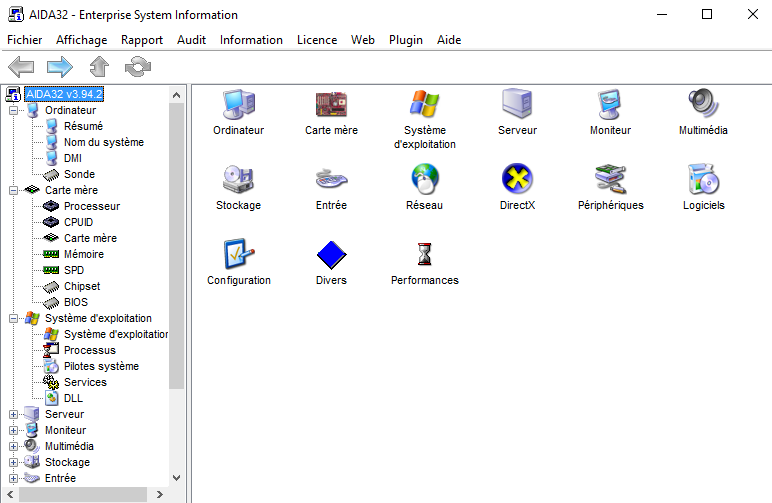Viewport: 772px width, 503px height.
Task: Select Pilotes système in the tree
Action: click(101, 366)
